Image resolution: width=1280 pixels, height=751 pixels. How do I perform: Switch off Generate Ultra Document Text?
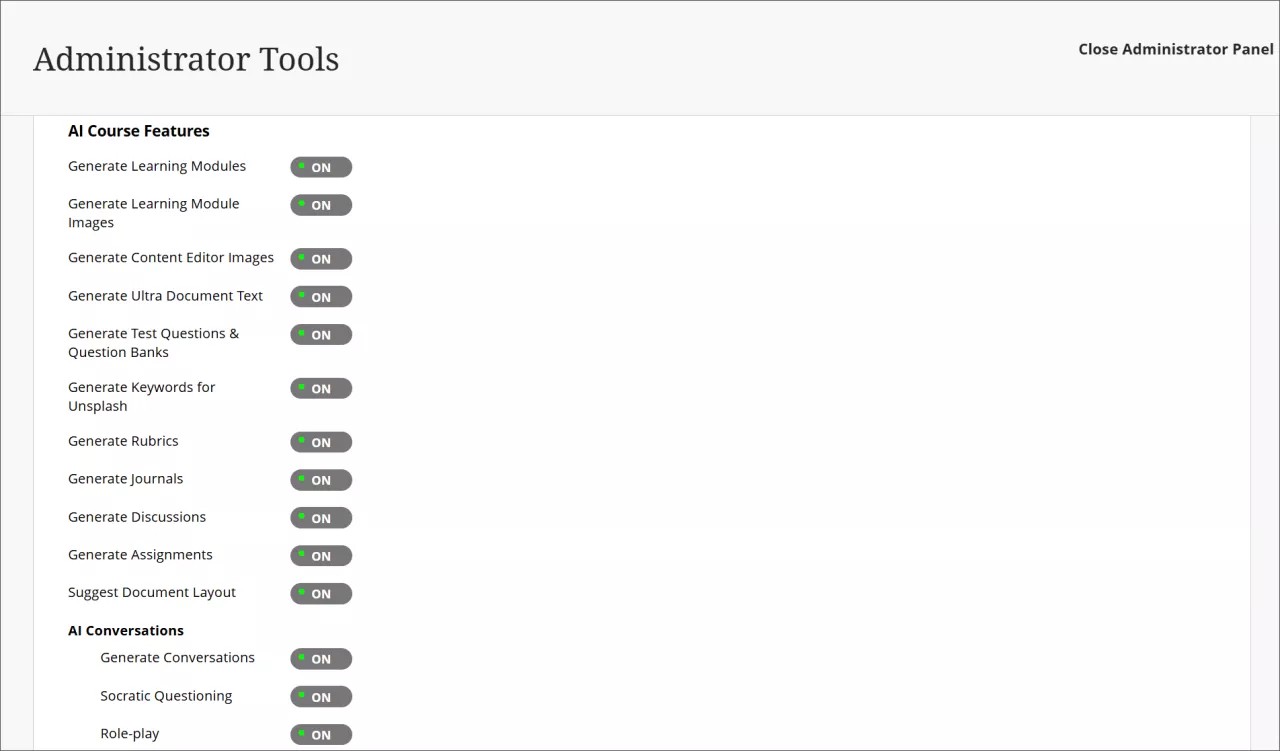[320, 296]
